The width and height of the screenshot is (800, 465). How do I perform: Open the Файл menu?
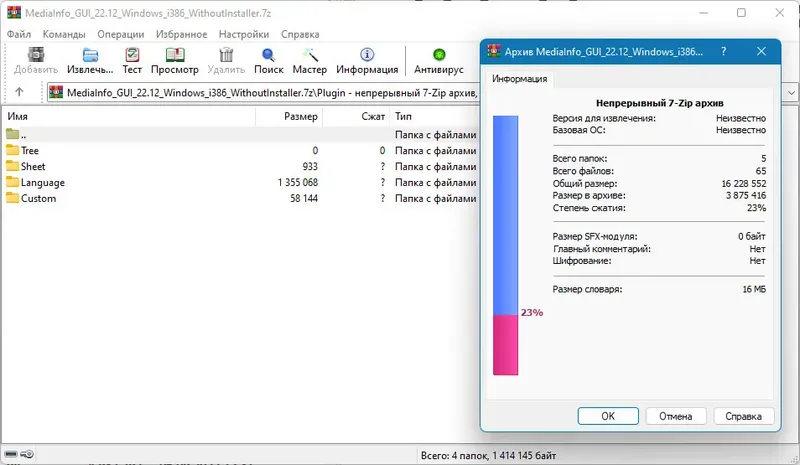pos(19,34)
